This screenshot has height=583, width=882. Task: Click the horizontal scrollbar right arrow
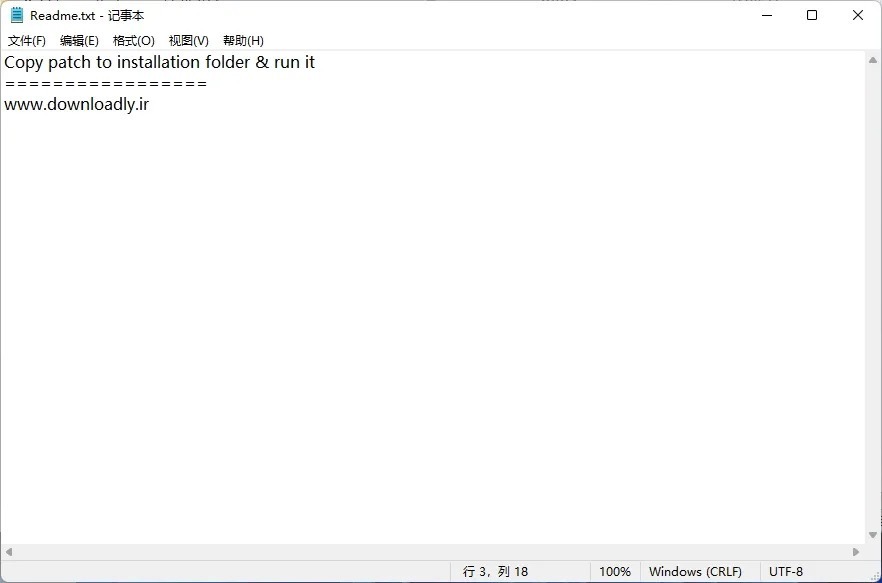pos(856,552)
